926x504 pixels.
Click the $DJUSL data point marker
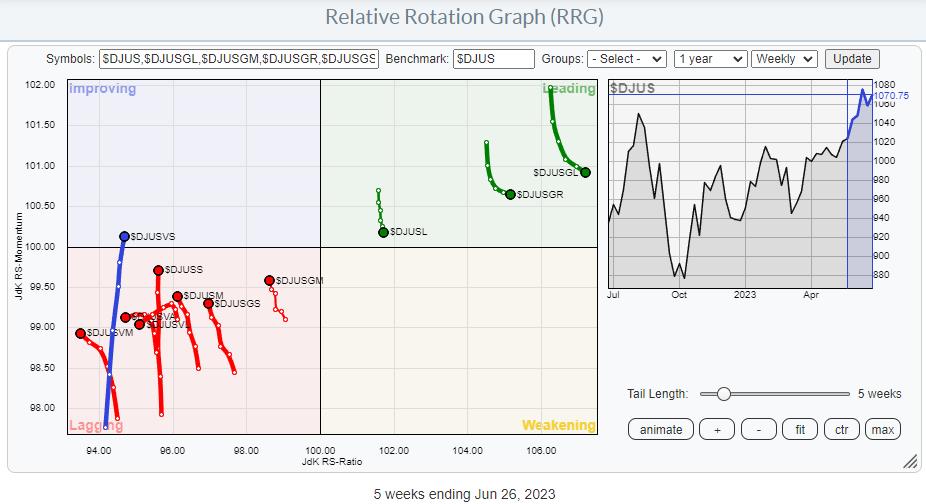383,232
